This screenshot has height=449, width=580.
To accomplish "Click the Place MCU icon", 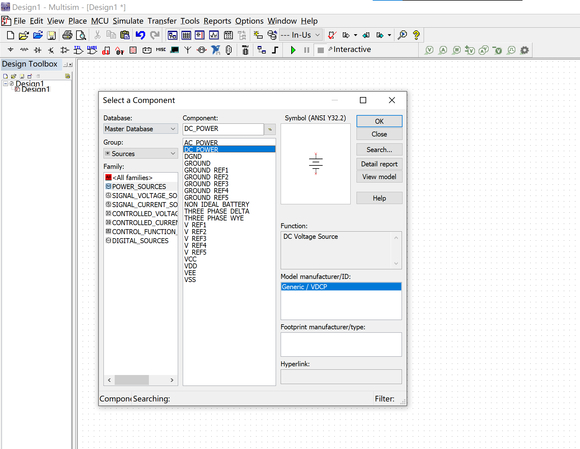I will click(245, 50).
